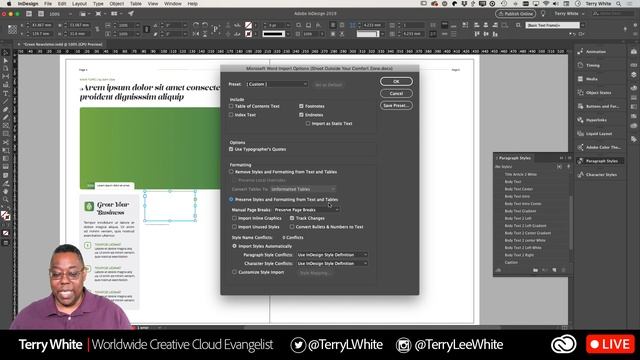
Task: Open the File menu
Action: click(x=48, y=4)
